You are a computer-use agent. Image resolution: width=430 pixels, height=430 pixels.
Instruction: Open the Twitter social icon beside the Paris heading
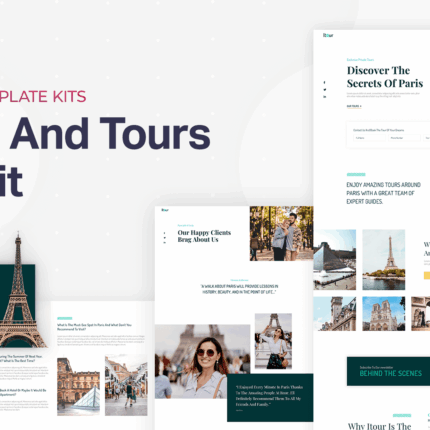[325, 89]
